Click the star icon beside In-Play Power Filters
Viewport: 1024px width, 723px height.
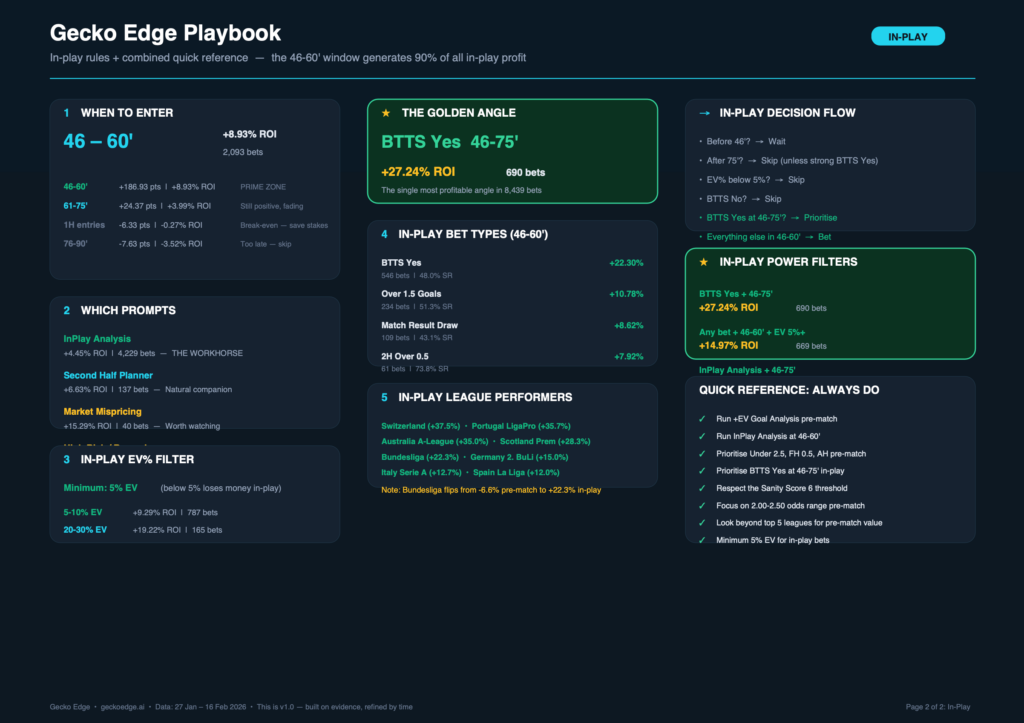coord(704,262)
